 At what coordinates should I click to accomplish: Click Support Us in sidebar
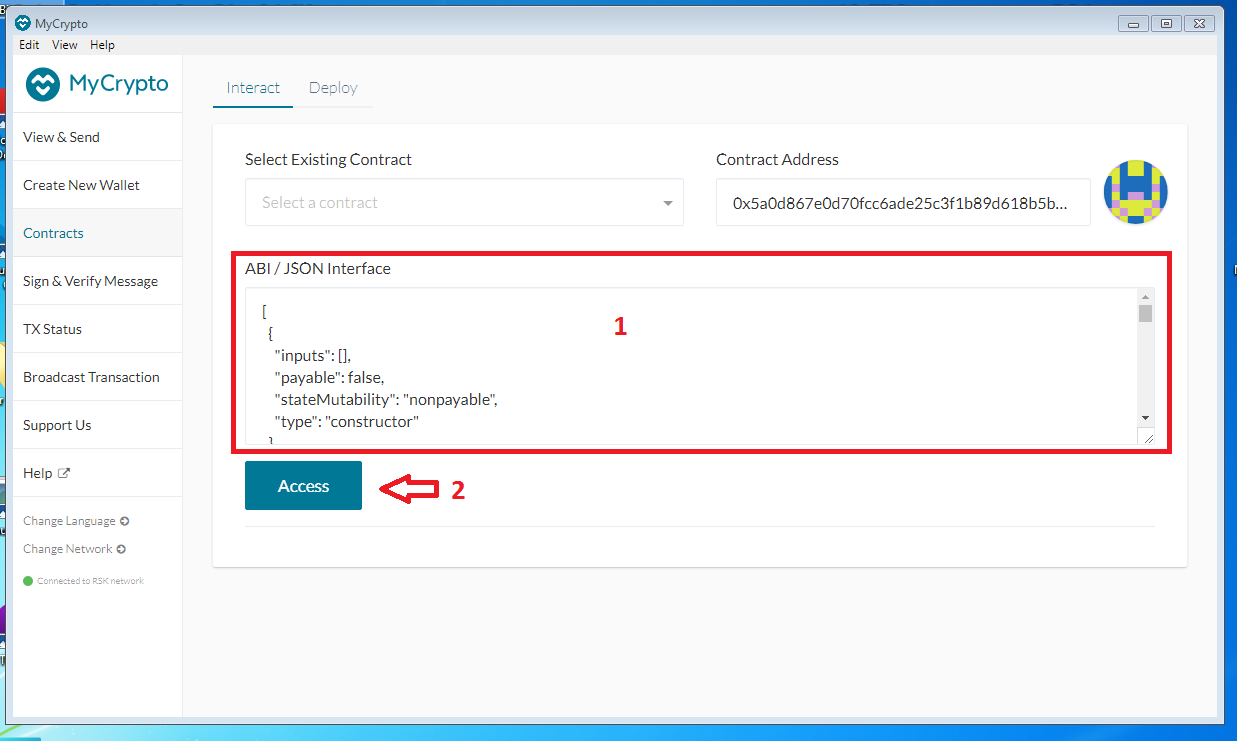point(97,425)
